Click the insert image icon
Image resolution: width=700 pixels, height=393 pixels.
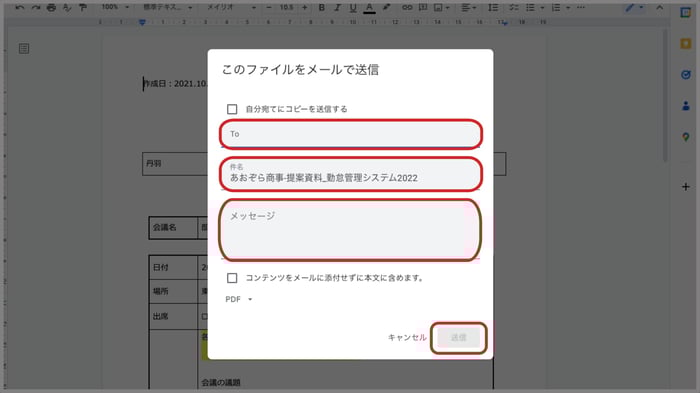coord(438,8)
